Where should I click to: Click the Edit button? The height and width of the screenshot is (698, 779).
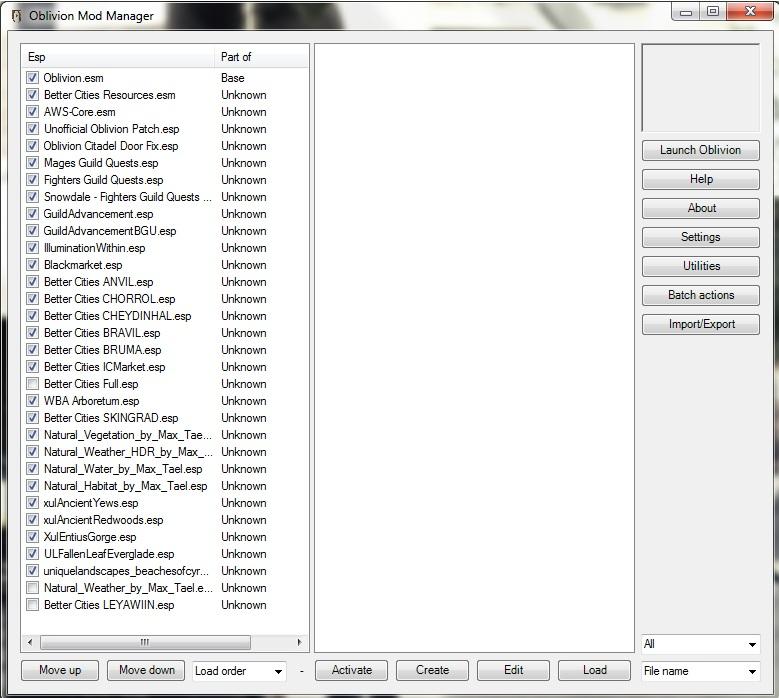pyautogui.click(x=513, y=670)
